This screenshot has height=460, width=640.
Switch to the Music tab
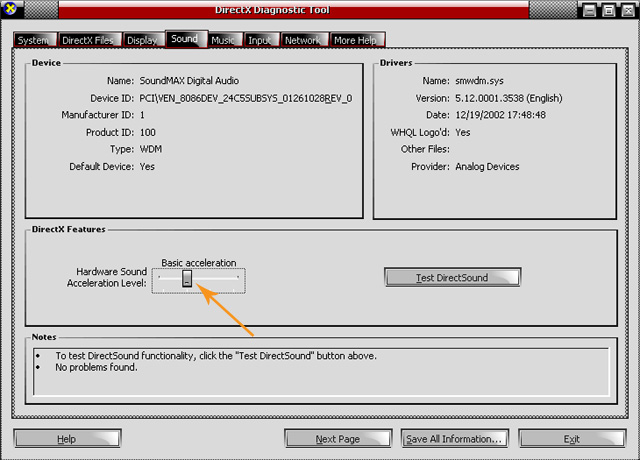tap(224, 40)
